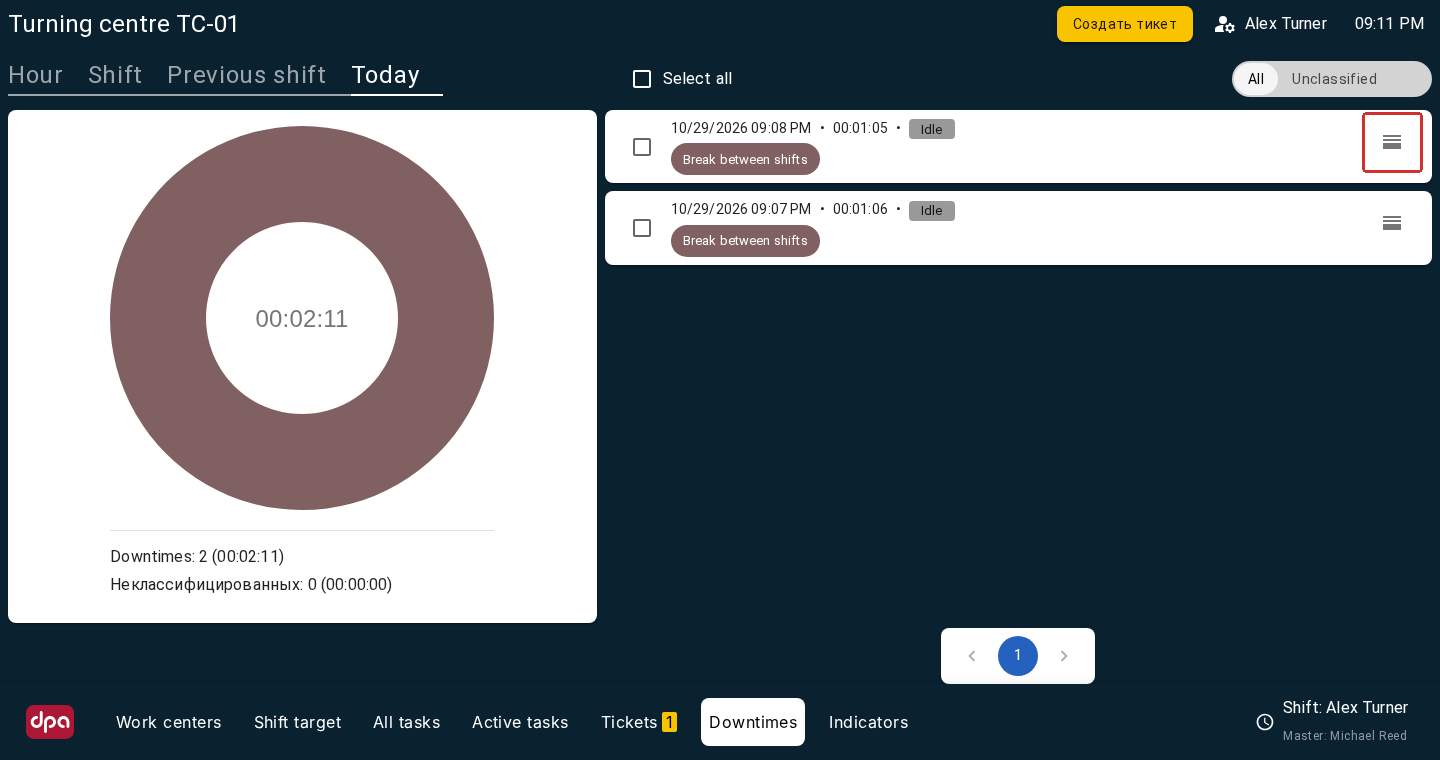Click the Master: Michael Reed label
Viewport: 1440px width, 760px height.
pos(1345,736)
